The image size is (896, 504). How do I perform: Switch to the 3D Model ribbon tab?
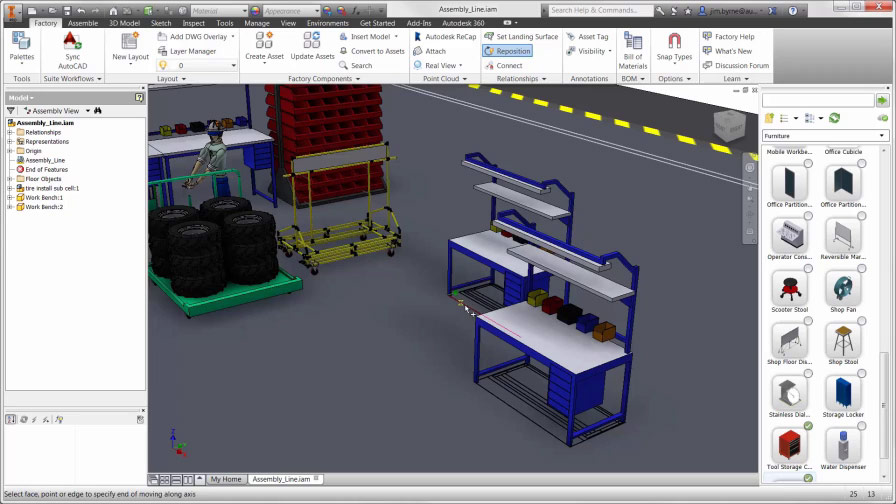(124, 23)
